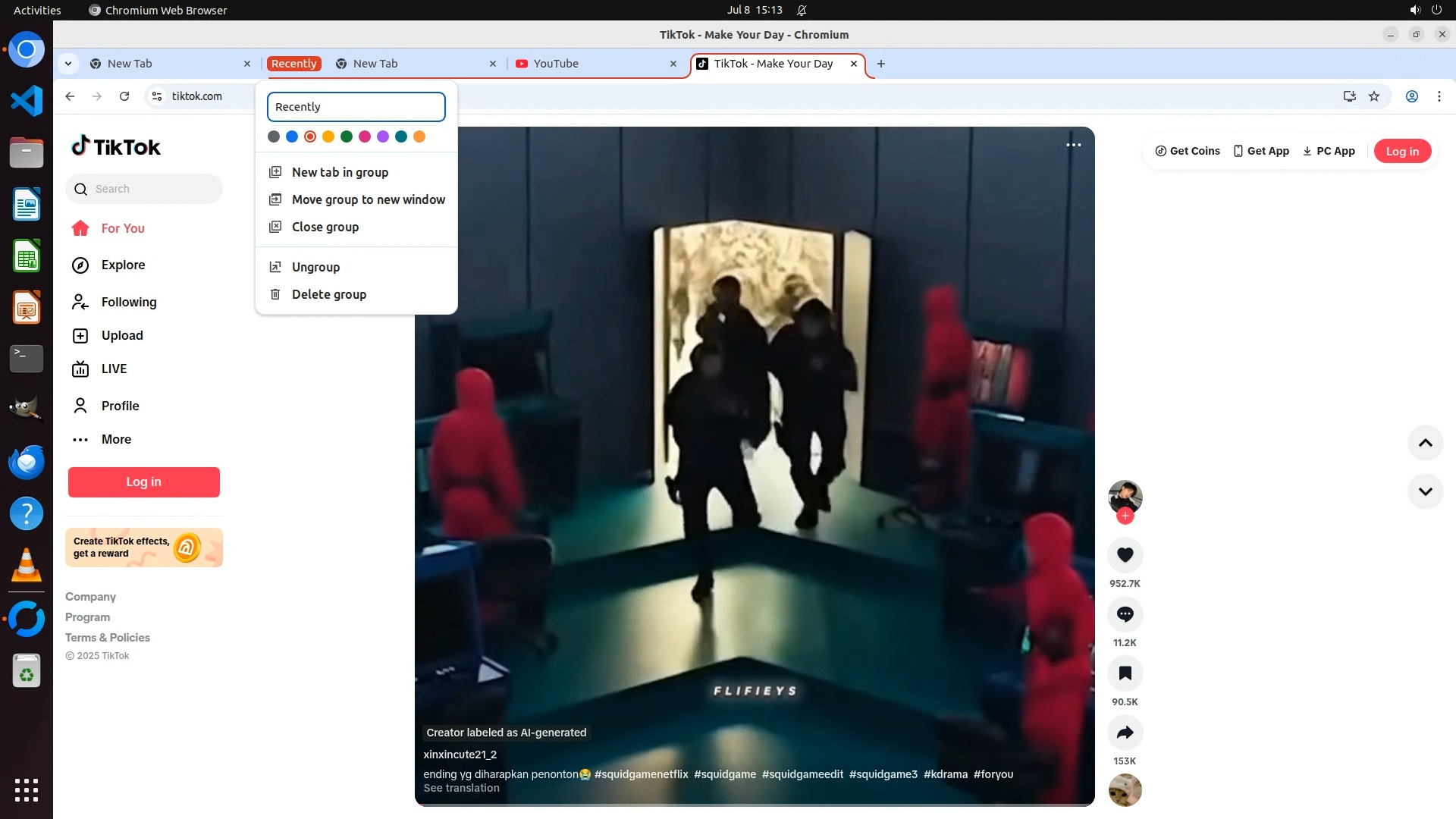Go to previous video with up chevron
This screenshot has width=1456, height=819.
(x=1425, y=444)
